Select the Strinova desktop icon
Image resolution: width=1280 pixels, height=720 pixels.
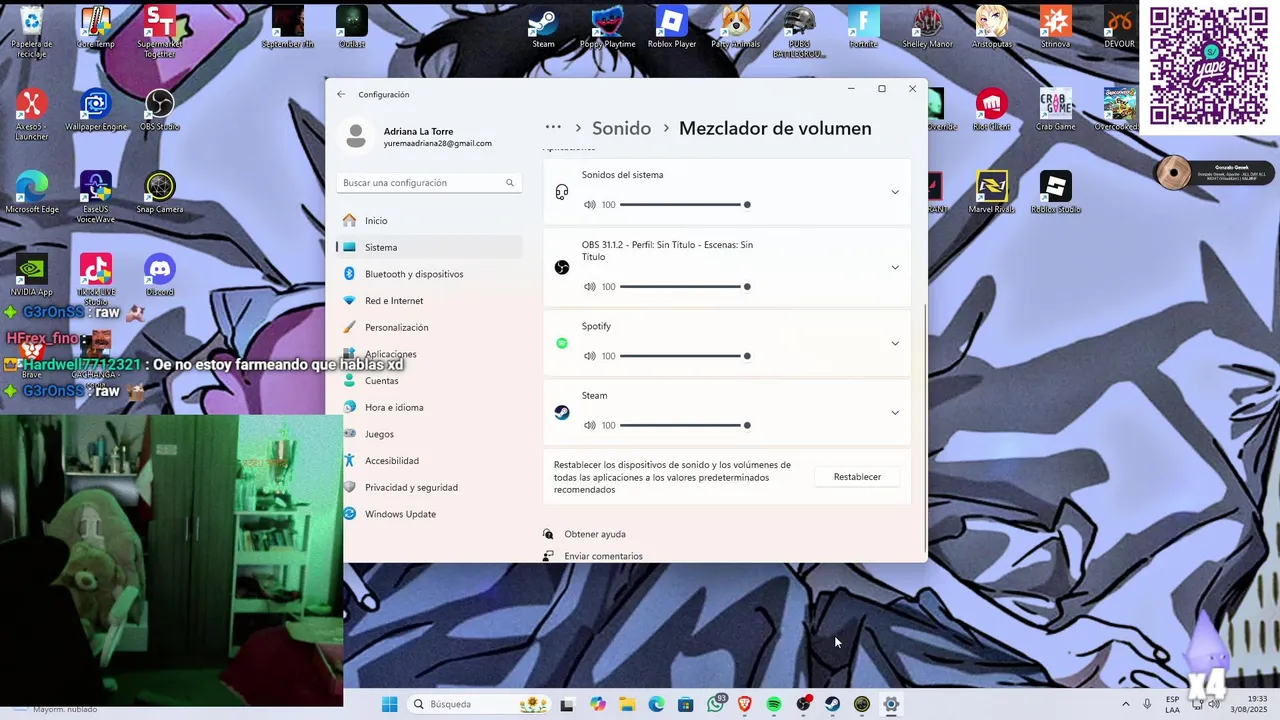pos(1055,28)
